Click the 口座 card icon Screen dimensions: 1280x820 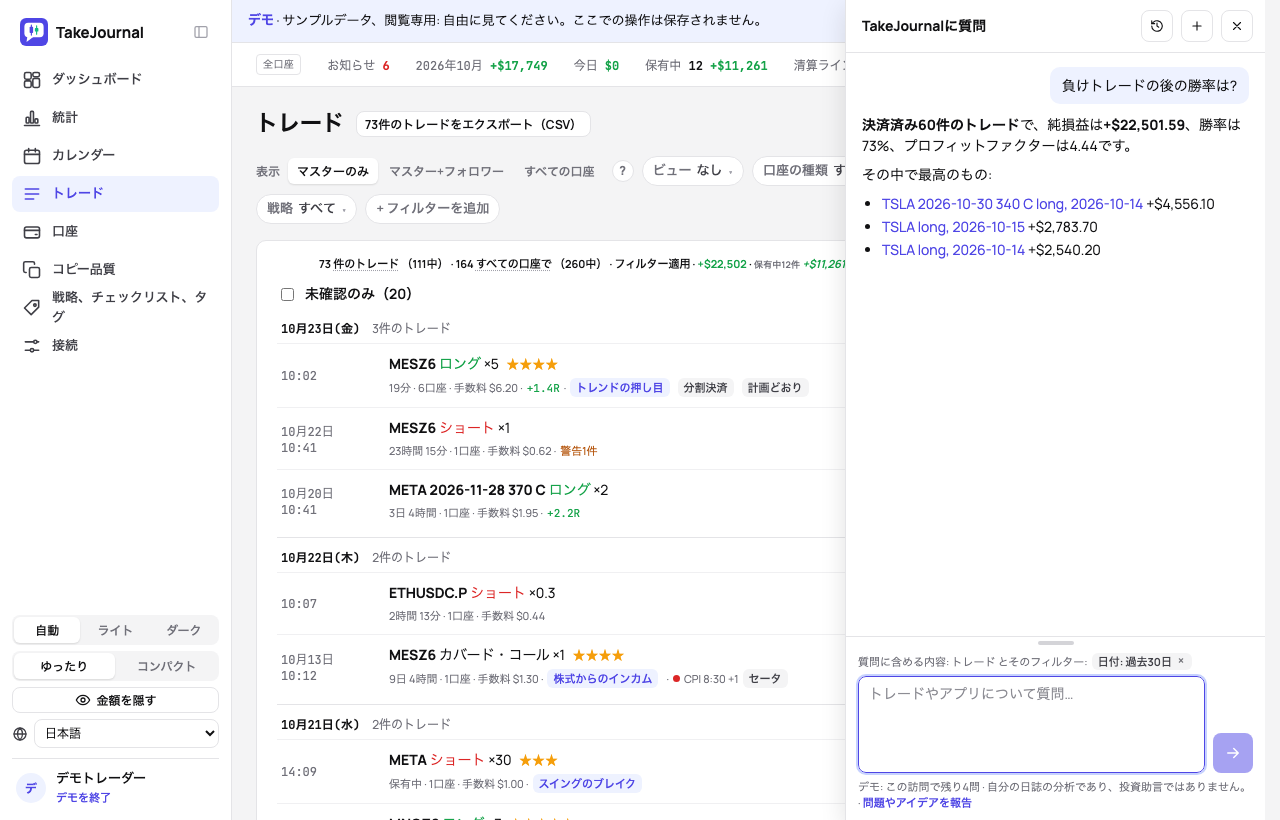[x=32, y=231]
